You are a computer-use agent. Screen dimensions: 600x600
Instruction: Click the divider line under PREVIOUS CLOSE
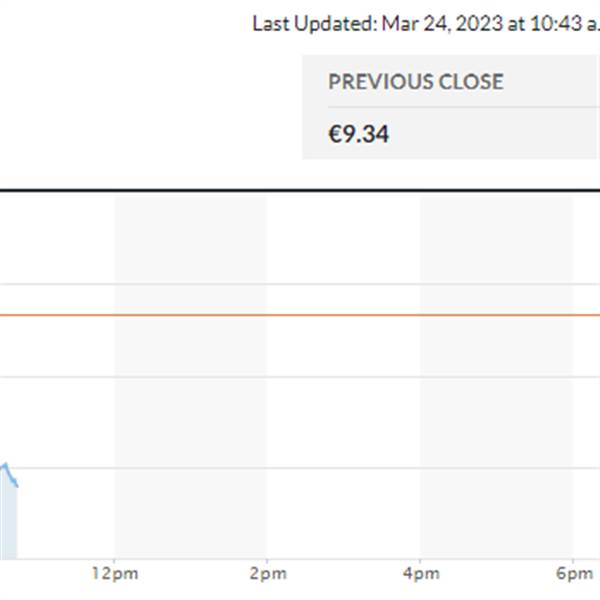[x=464, y=107]
